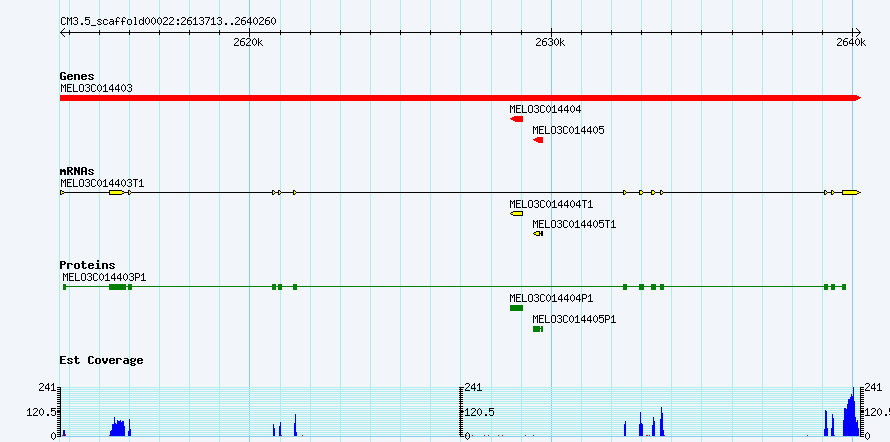This screenshot has width=890, height=442.
Task: Click the MELO3C014404P1 protein label
Action: click(551, 298)
